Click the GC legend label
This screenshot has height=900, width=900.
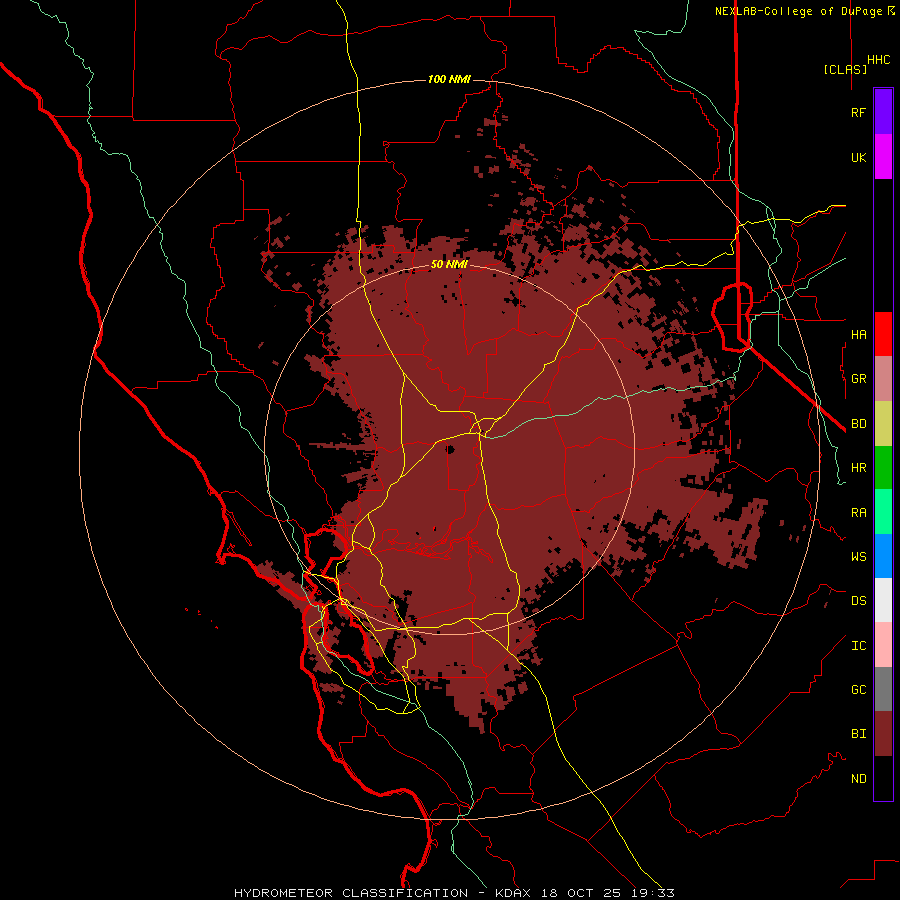[858, 689]
